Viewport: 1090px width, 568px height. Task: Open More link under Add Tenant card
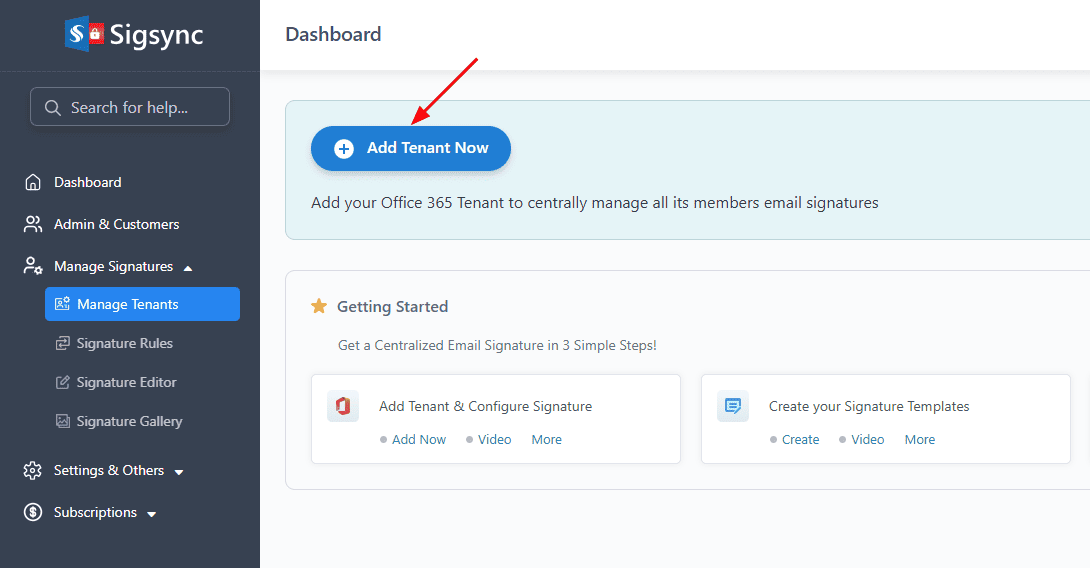click(x=546, y=439)
